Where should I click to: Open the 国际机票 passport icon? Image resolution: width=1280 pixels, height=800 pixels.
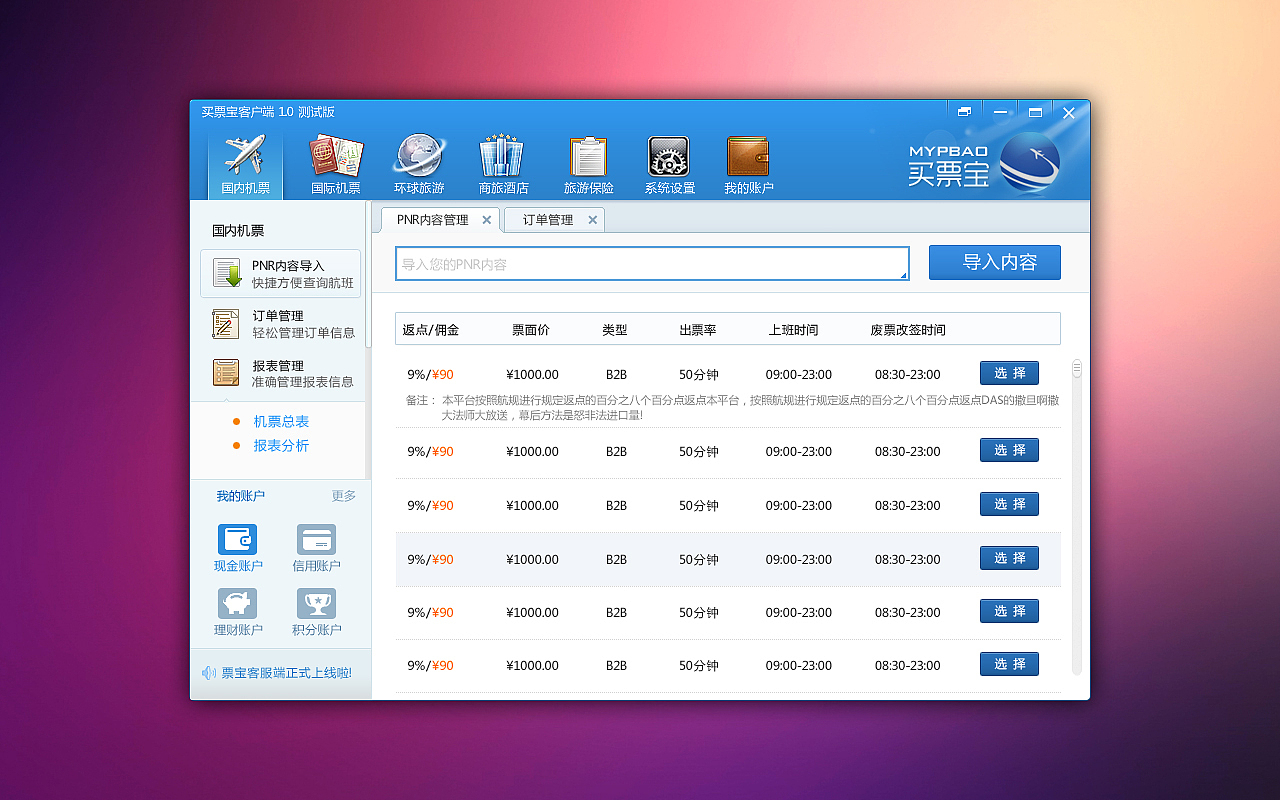[336, 163]
